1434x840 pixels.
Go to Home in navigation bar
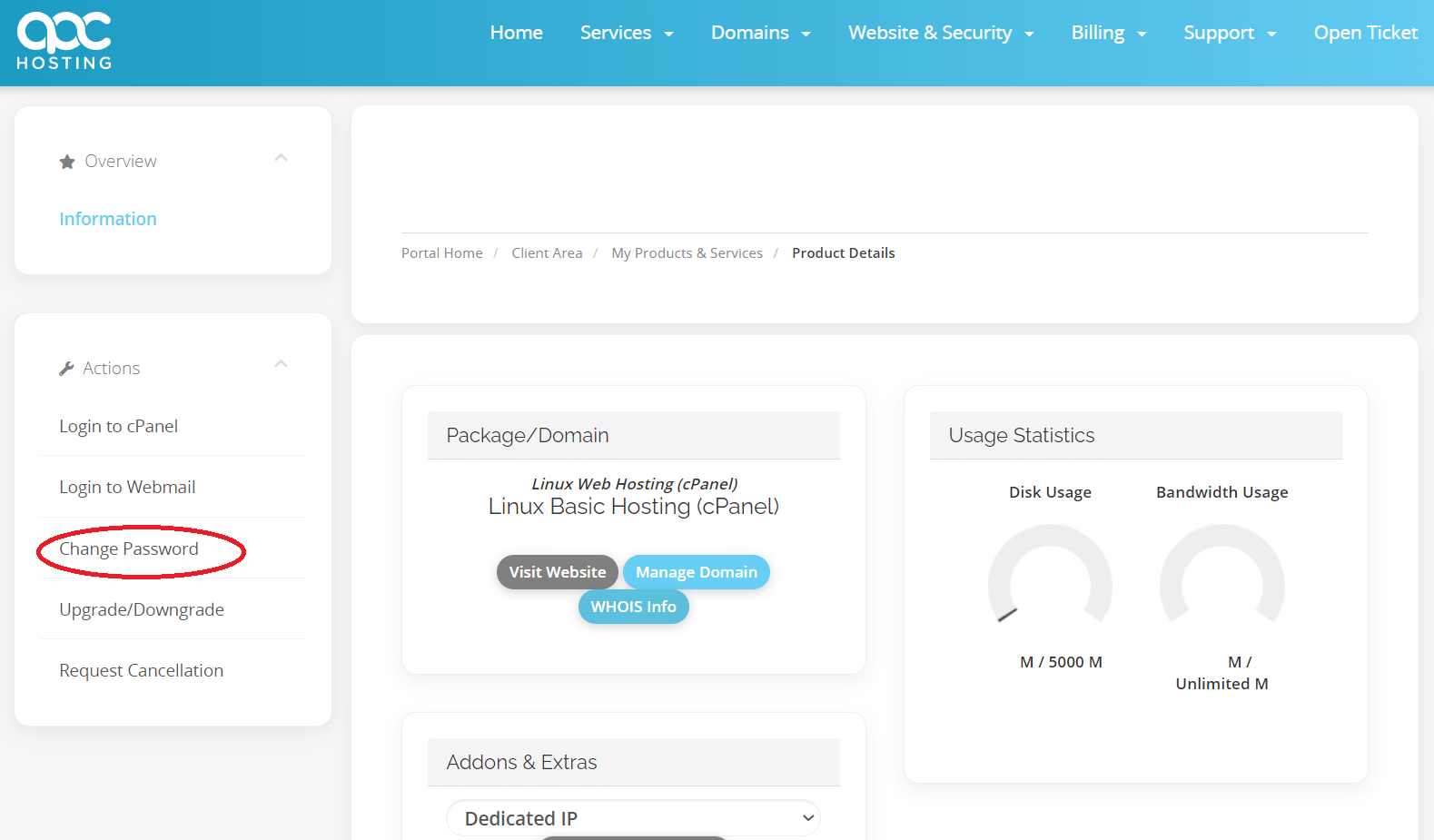[x=517, y=33]
